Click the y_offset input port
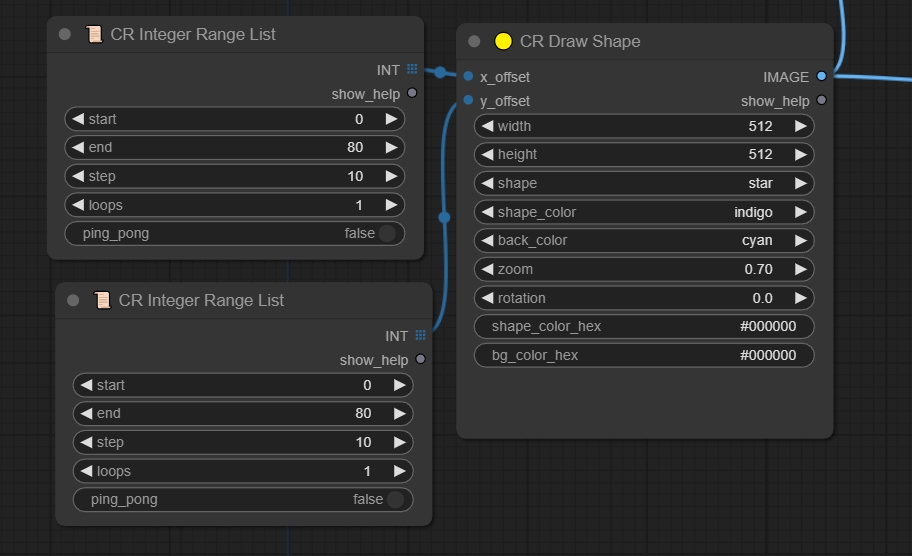The width and height of the screenshot is (912, 556). tap(468, 101)
